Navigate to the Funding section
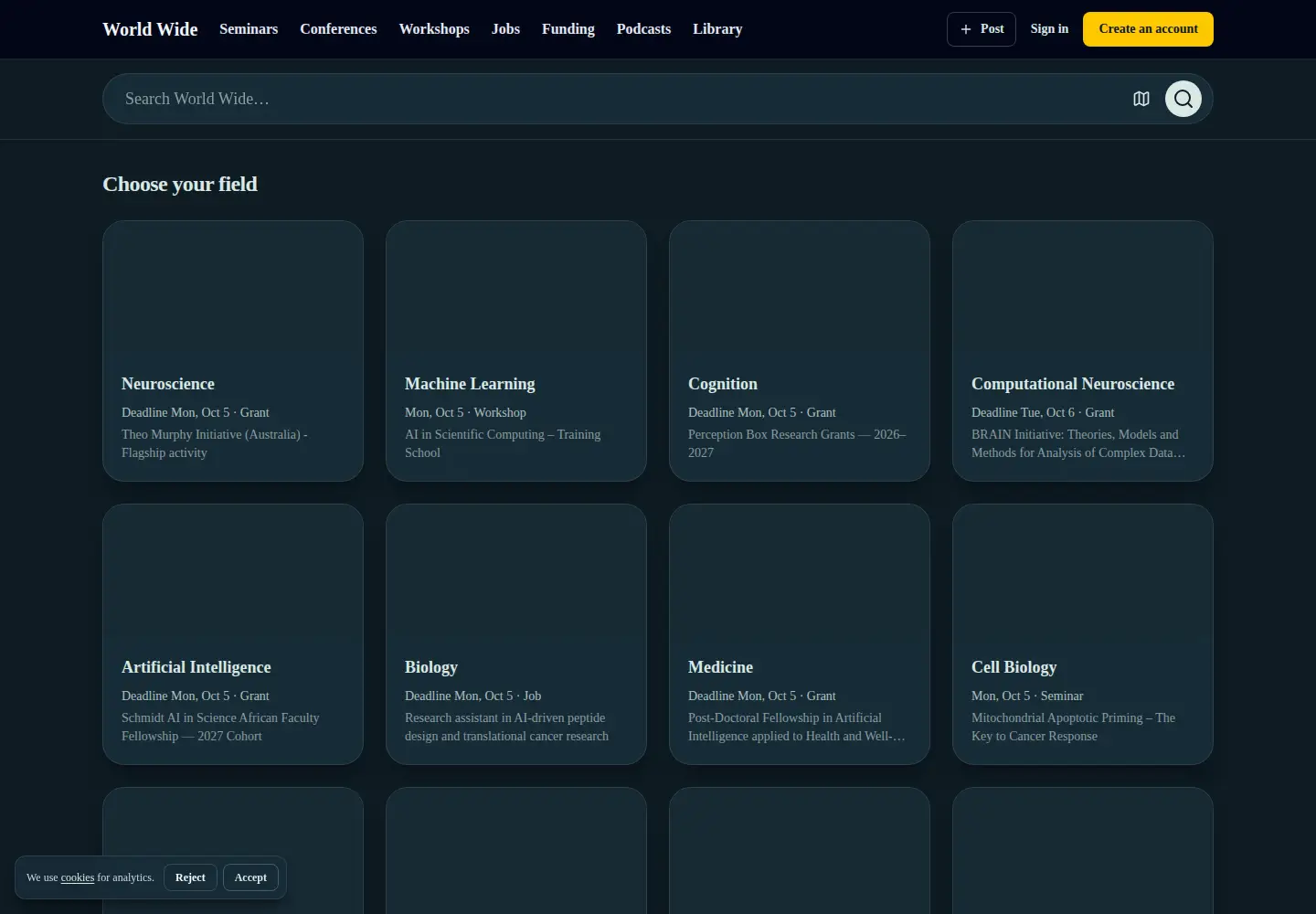This screenshot has width=1316, height=914. coord(568,29)
